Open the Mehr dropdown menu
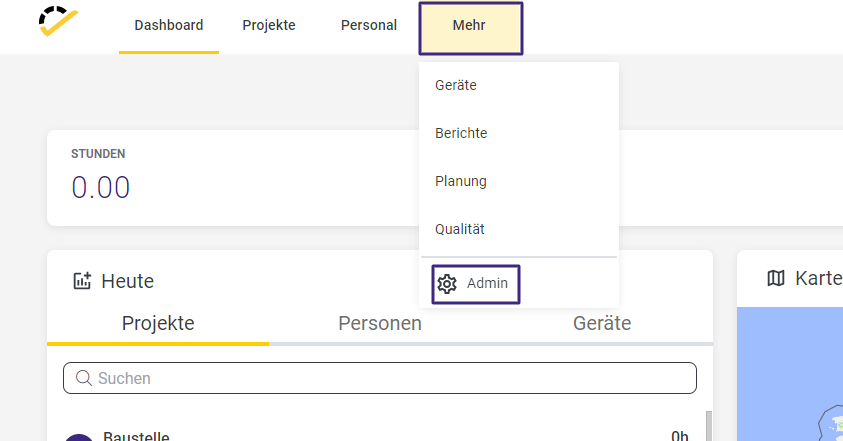The image size is (843, 441). coord(470,28)
